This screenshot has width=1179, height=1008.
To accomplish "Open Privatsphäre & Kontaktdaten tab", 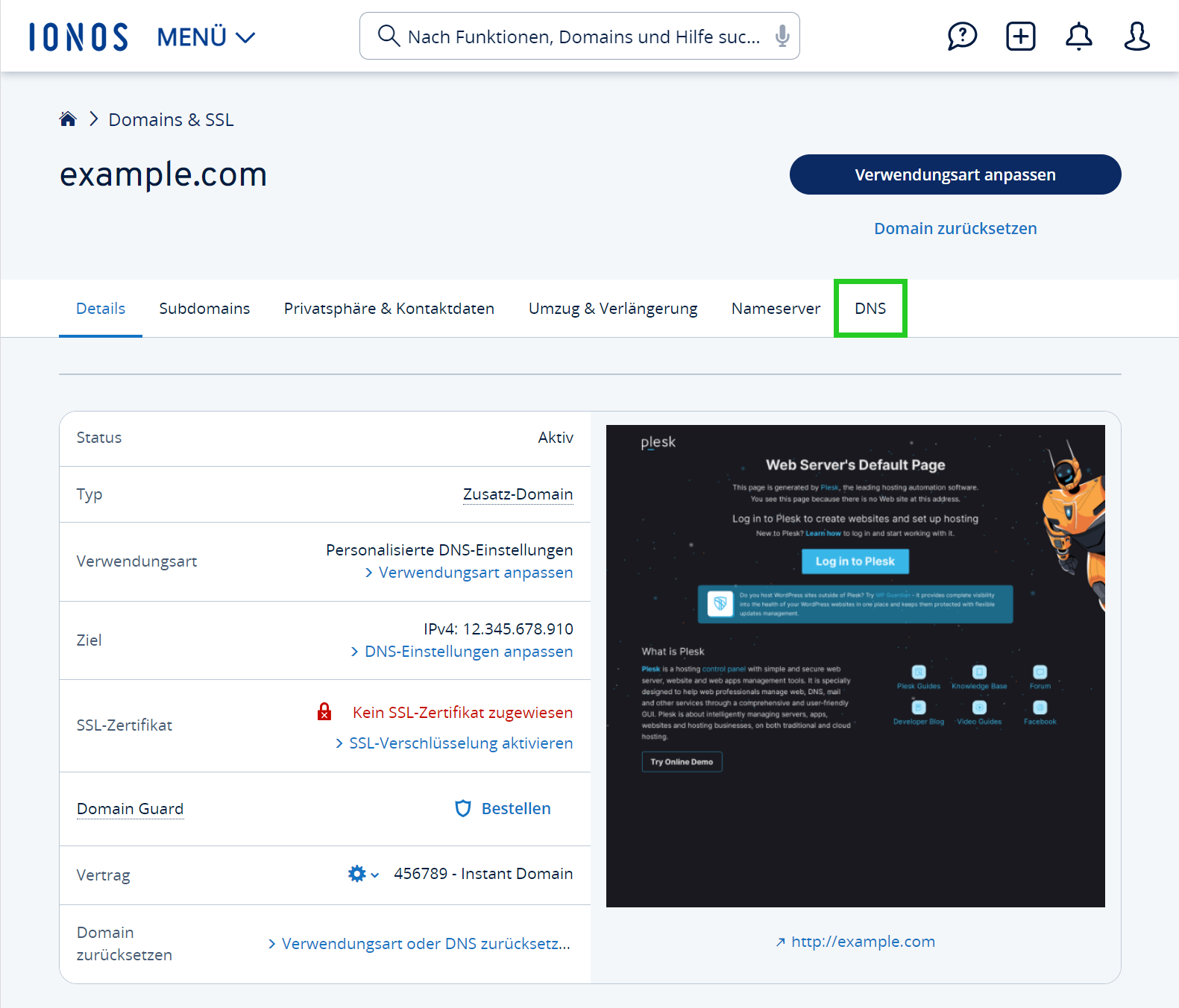I will (389, 309).
